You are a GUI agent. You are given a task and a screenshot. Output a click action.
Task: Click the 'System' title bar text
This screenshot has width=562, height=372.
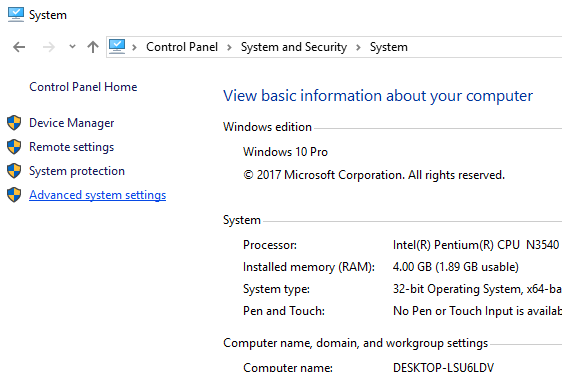(x=48, y=15)
